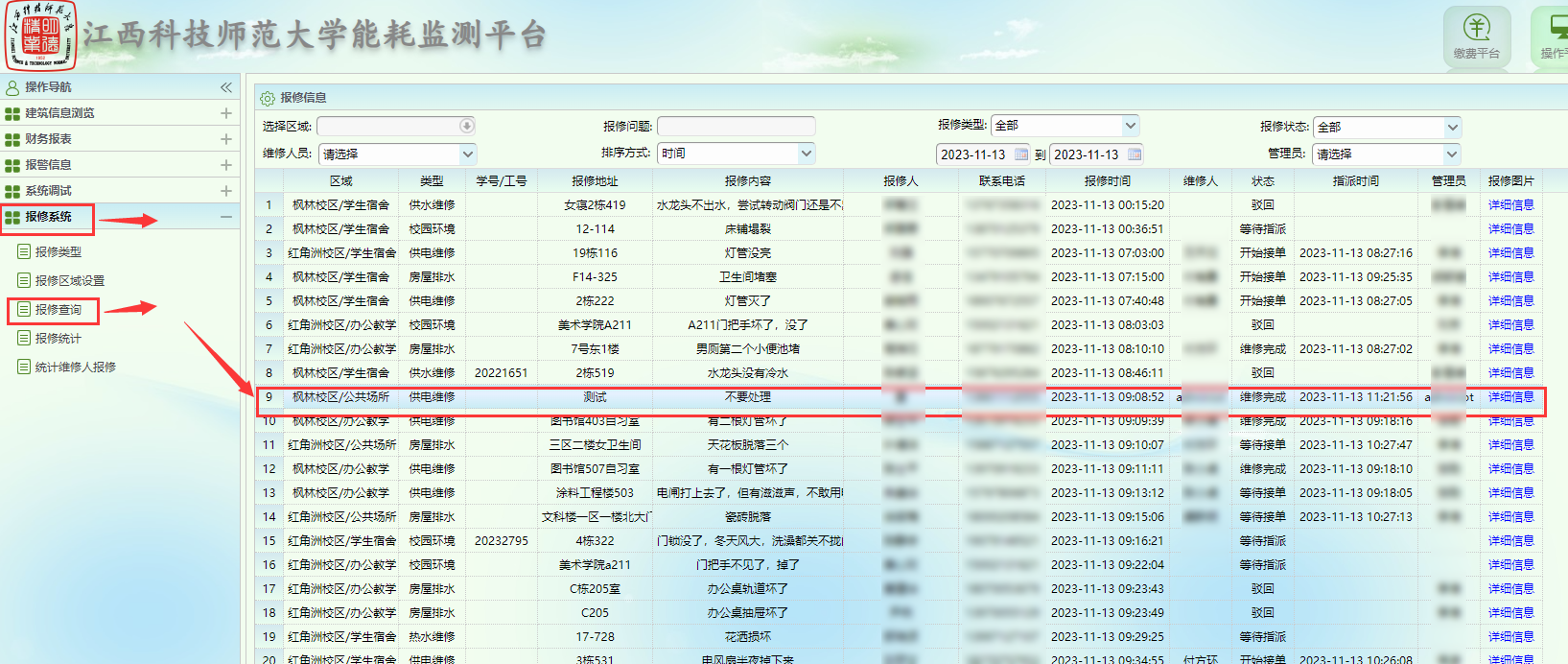Open the 排序方式 dropdown
The image size is (1568, 664).
(x=806, y=154)
